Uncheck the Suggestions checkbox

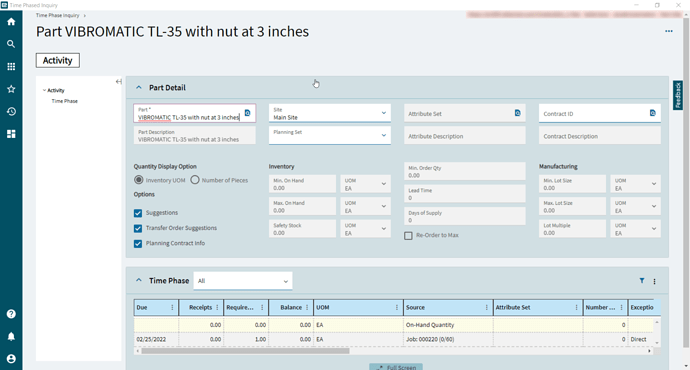coord(138,213)
